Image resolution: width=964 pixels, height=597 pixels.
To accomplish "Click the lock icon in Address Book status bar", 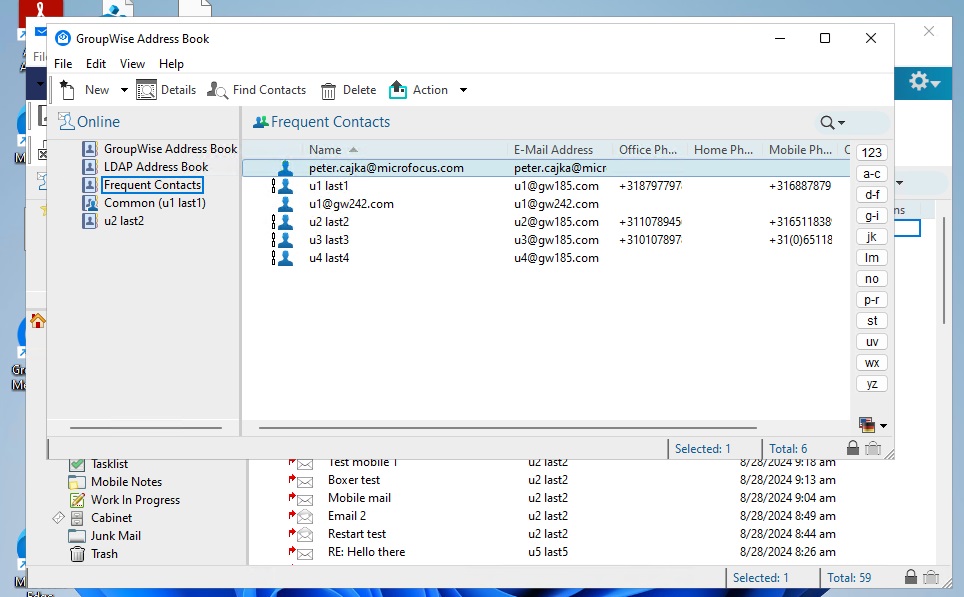I will (x=853, y=448).
